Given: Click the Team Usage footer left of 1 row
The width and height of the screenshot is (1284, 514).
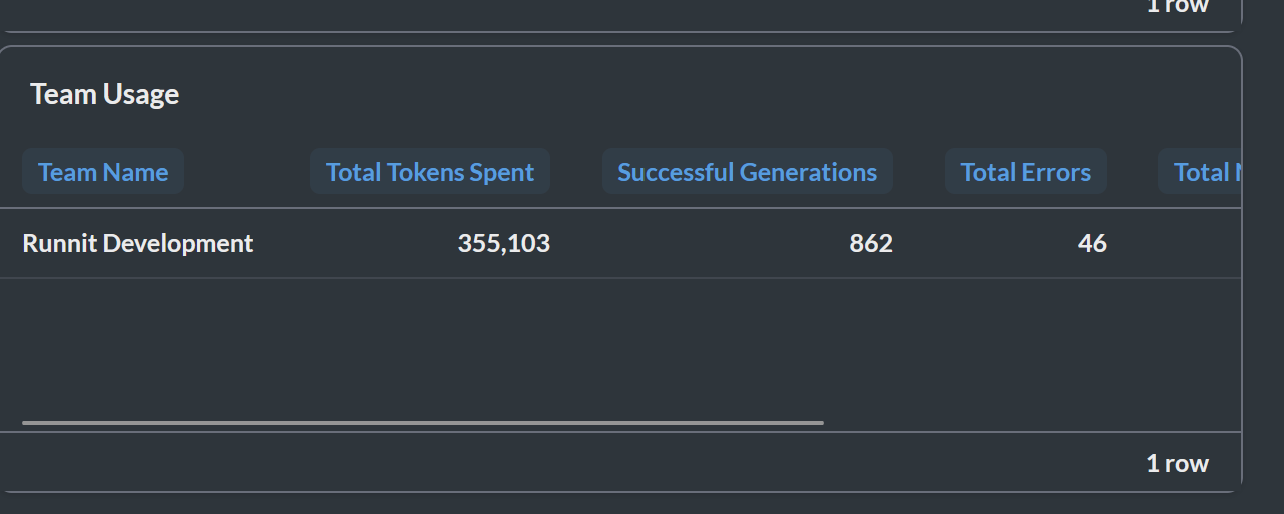Looking at the screenshot, I should 570,463.
